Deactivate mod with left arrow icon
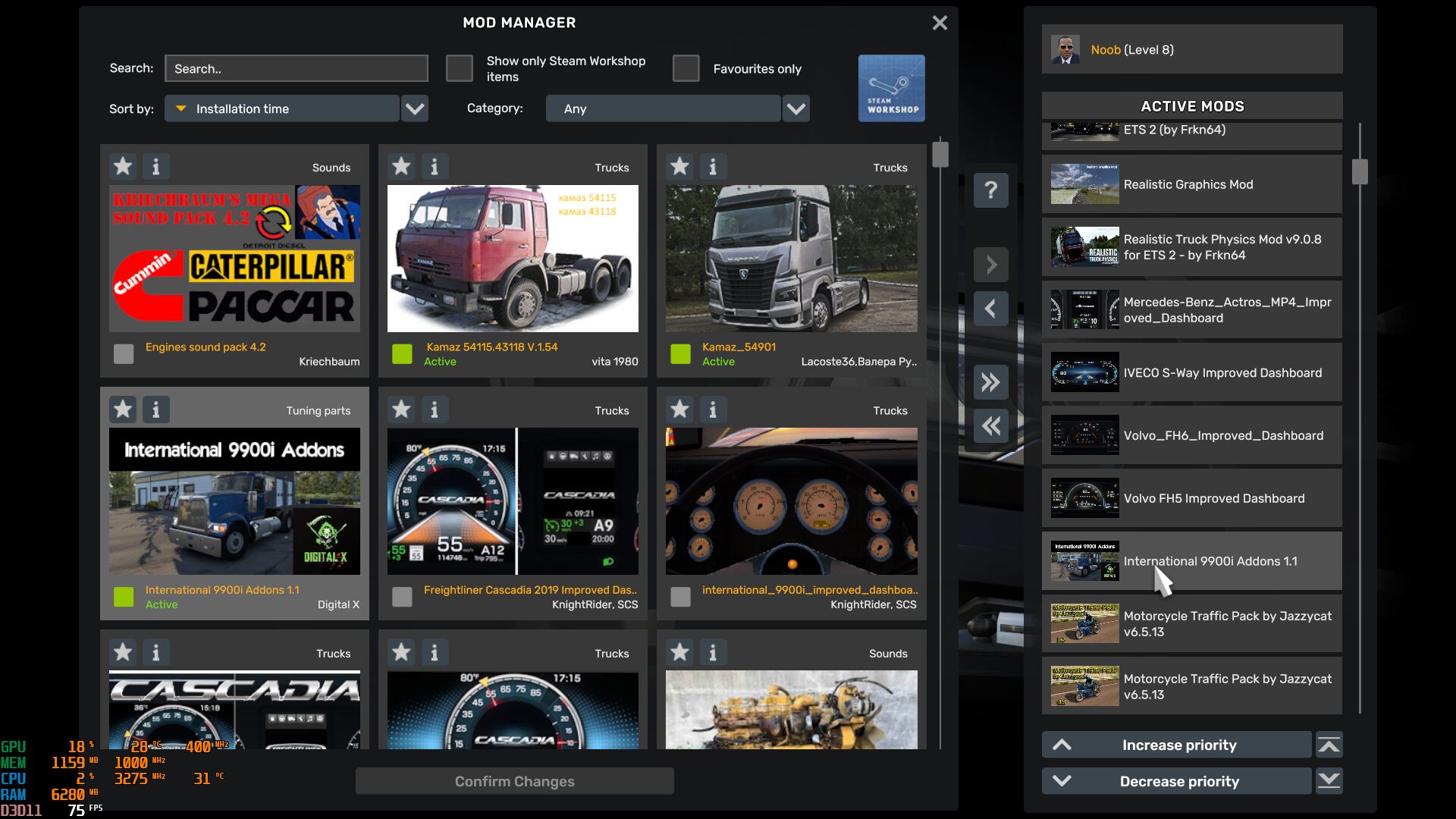Screen dimensions: 1456x819 pos(990,309)
